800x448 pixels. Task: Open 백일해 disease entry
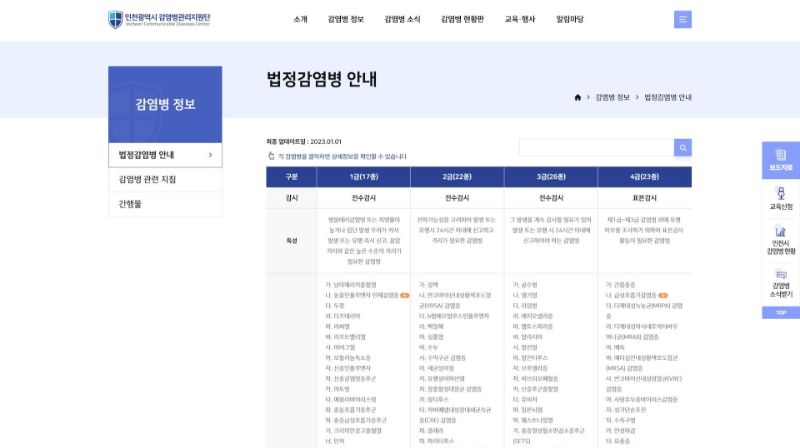[x=431, y=327]
